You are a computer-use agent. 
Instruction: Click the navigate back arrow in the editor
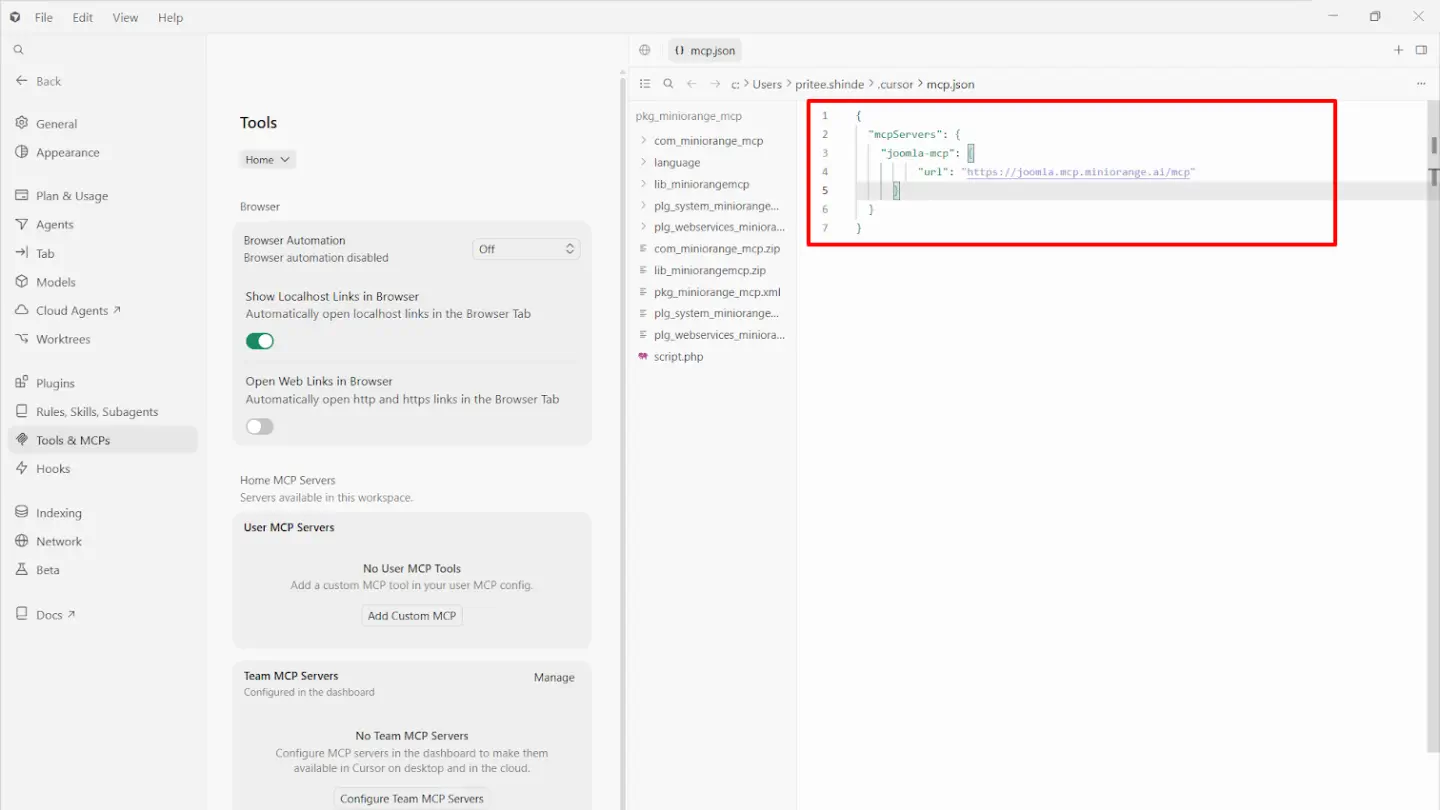(x=691, y=84)
